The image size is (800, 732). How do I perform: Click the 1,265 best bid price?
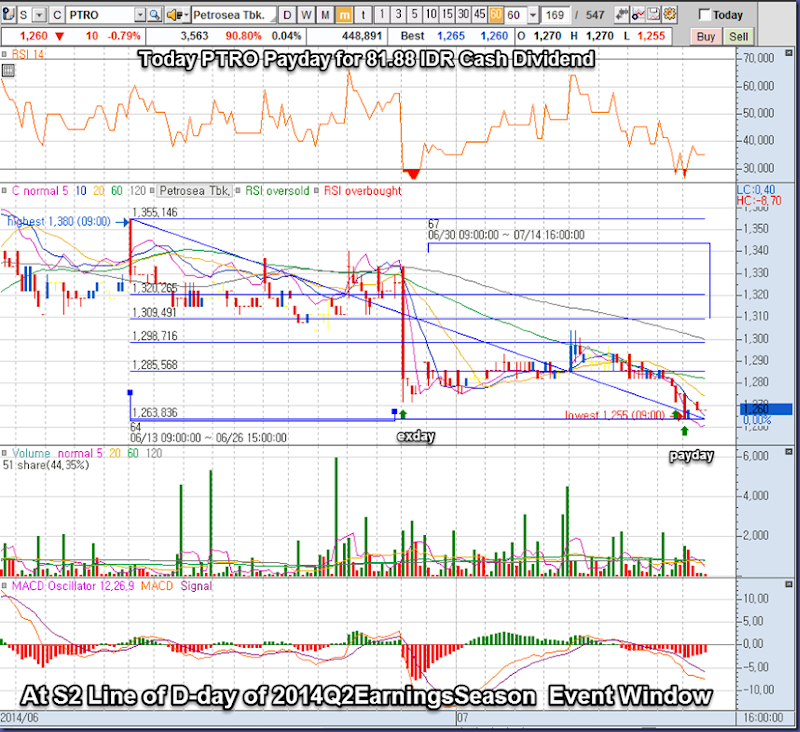click(451, 36)
